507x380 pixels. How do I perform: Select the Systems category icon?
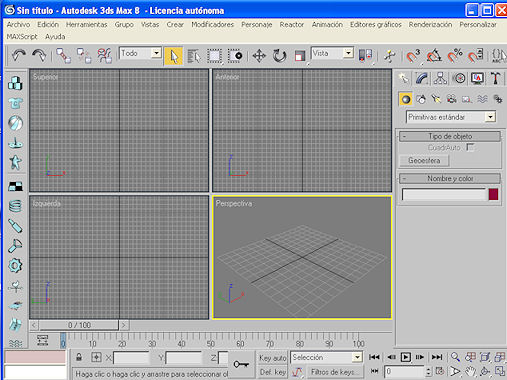tap(498, 99)
